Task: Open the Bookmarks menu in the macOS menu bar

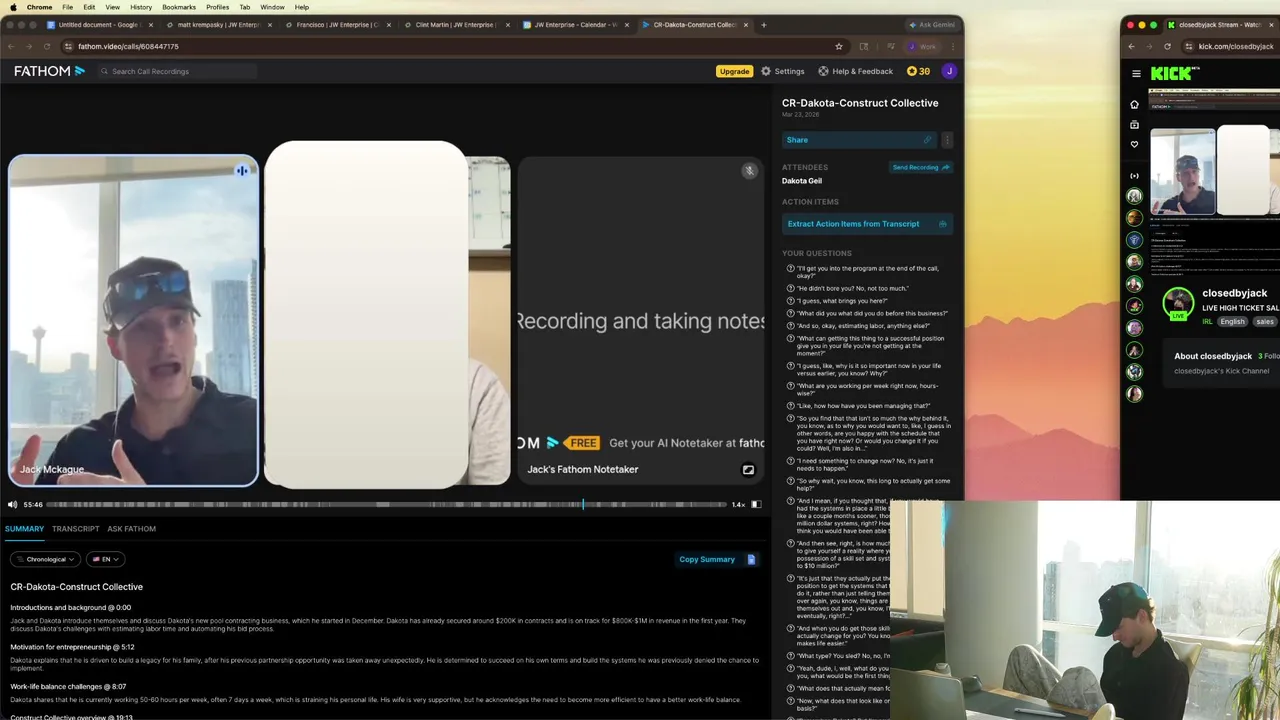Action: coord(179,7)
